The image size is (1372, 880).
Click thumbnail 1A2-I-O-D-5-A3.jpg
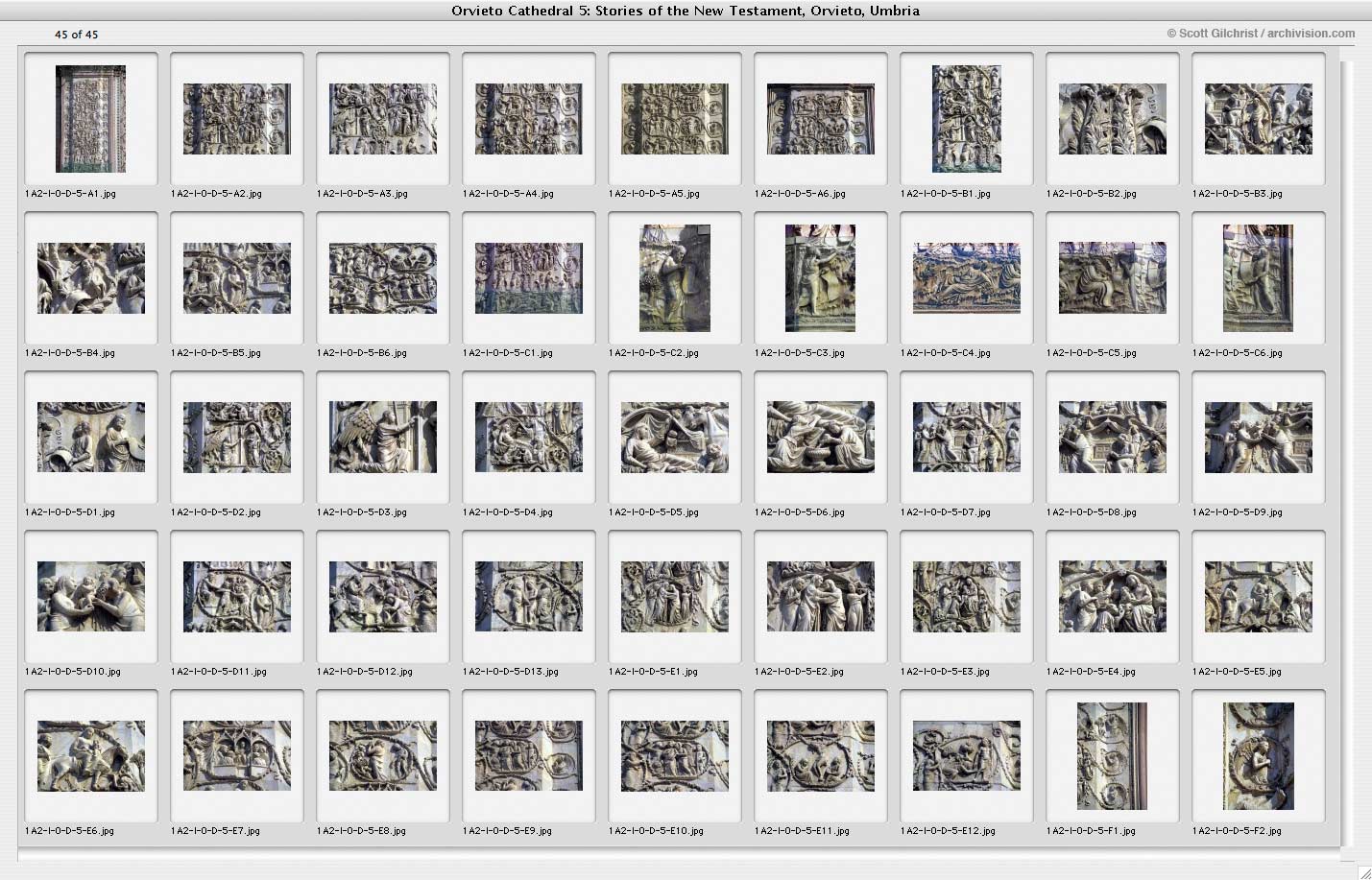[x=383, y=119]
